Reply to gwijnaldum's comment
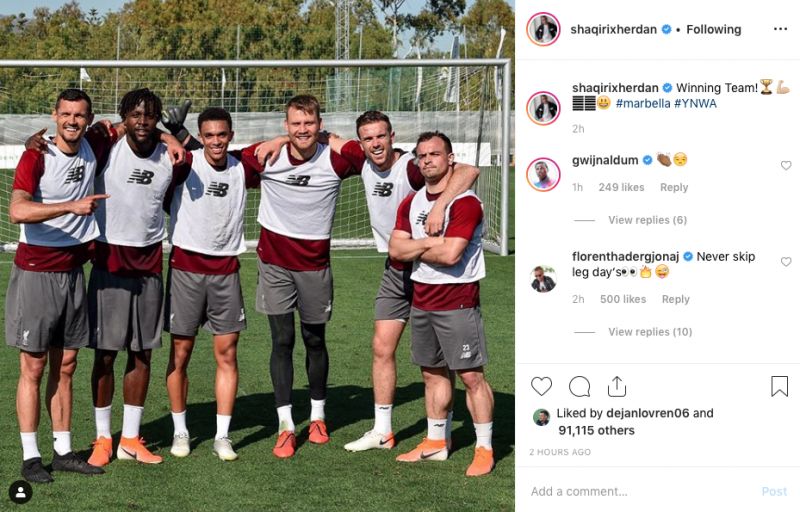Image resolution: width=800 pixels, height=512 pixels. click(x=674, y=188)
